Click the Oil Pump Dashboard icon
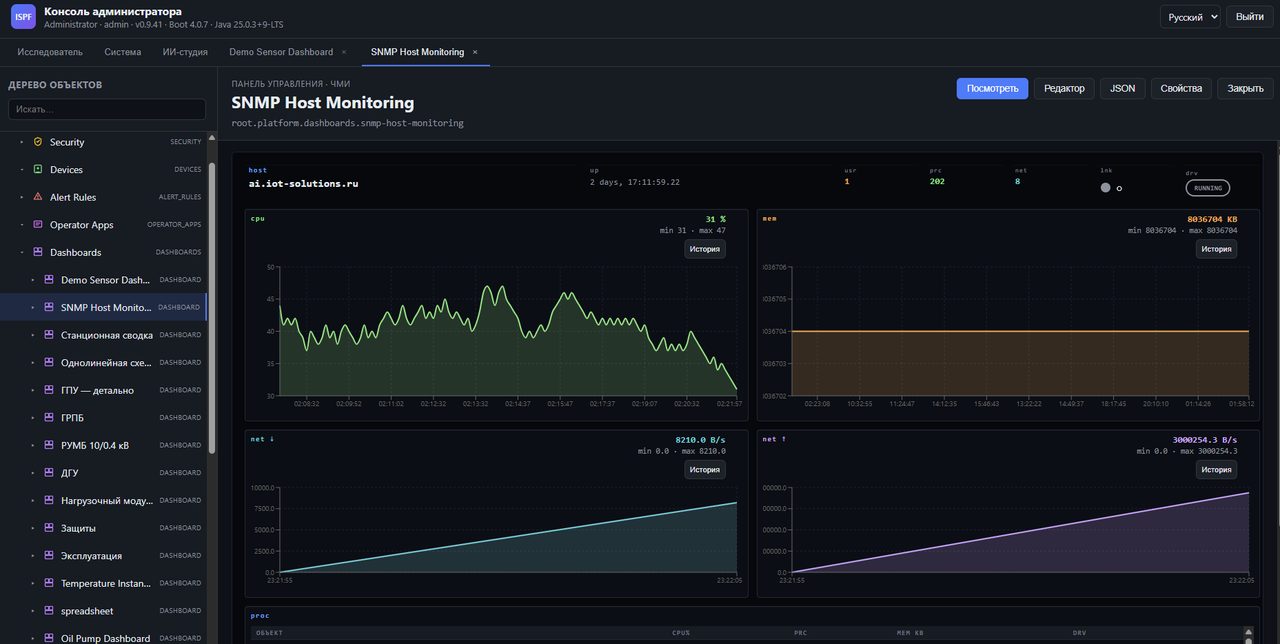The image size is (1280, 644). click(x=49, y=638)
